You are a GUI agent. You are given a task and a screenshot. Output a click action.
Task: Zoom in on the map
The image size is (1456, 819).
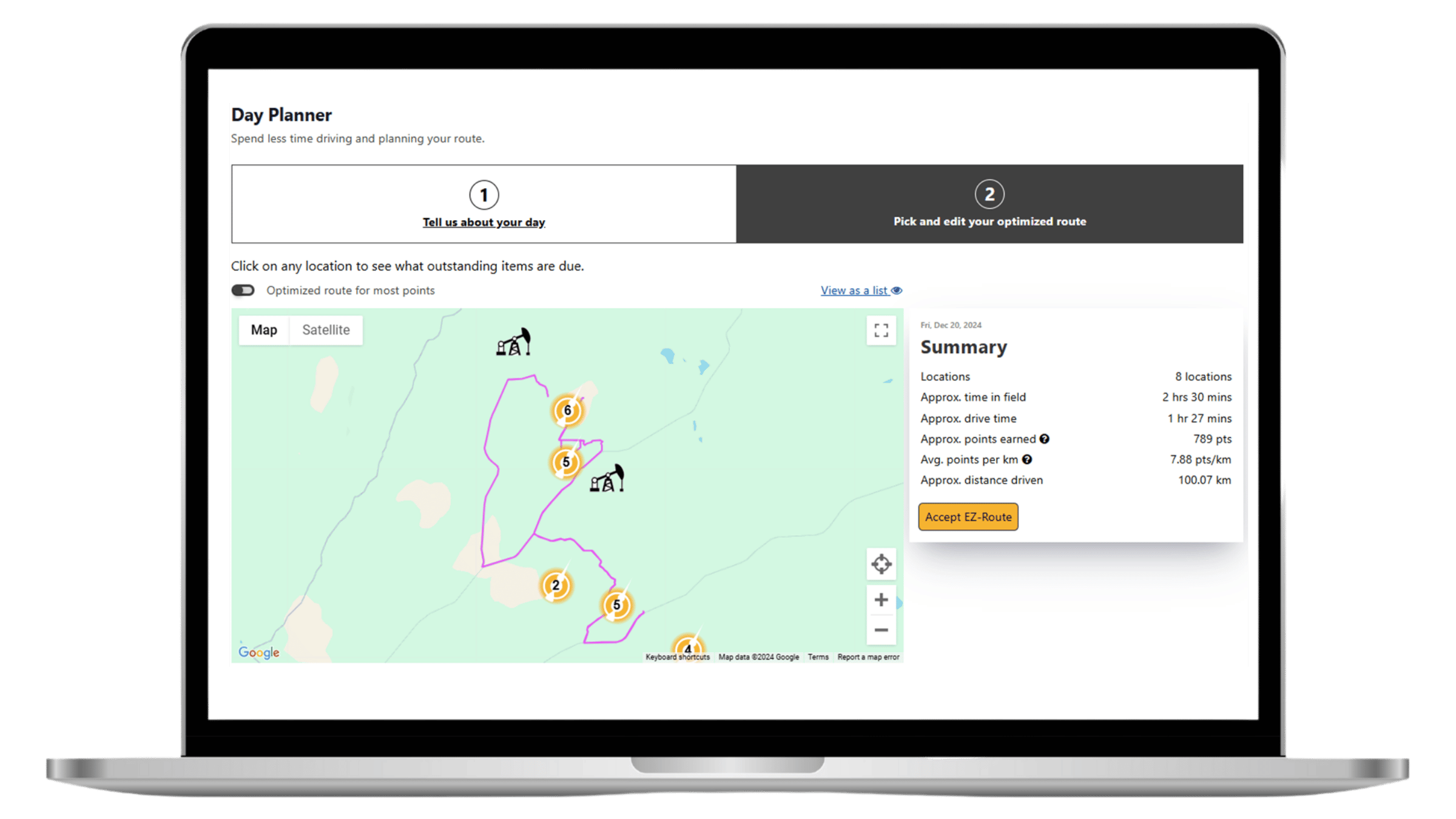pos(881,600)
